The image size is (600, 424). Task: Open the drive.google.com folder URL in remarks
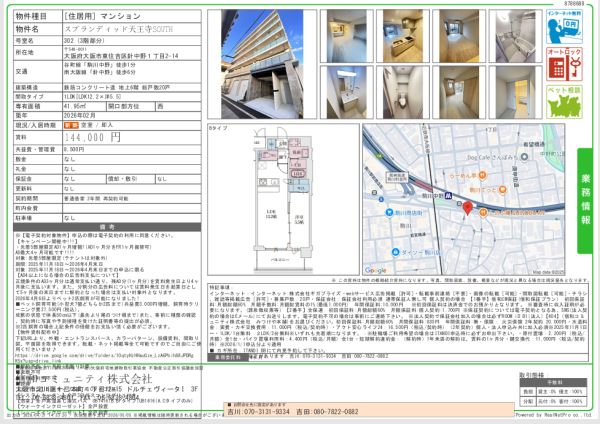pyautogui.click(x=104, y=358)
